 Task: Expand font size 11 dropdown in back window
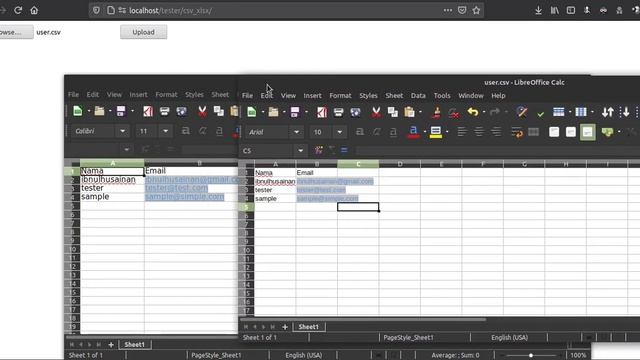[x=165, y=131]
